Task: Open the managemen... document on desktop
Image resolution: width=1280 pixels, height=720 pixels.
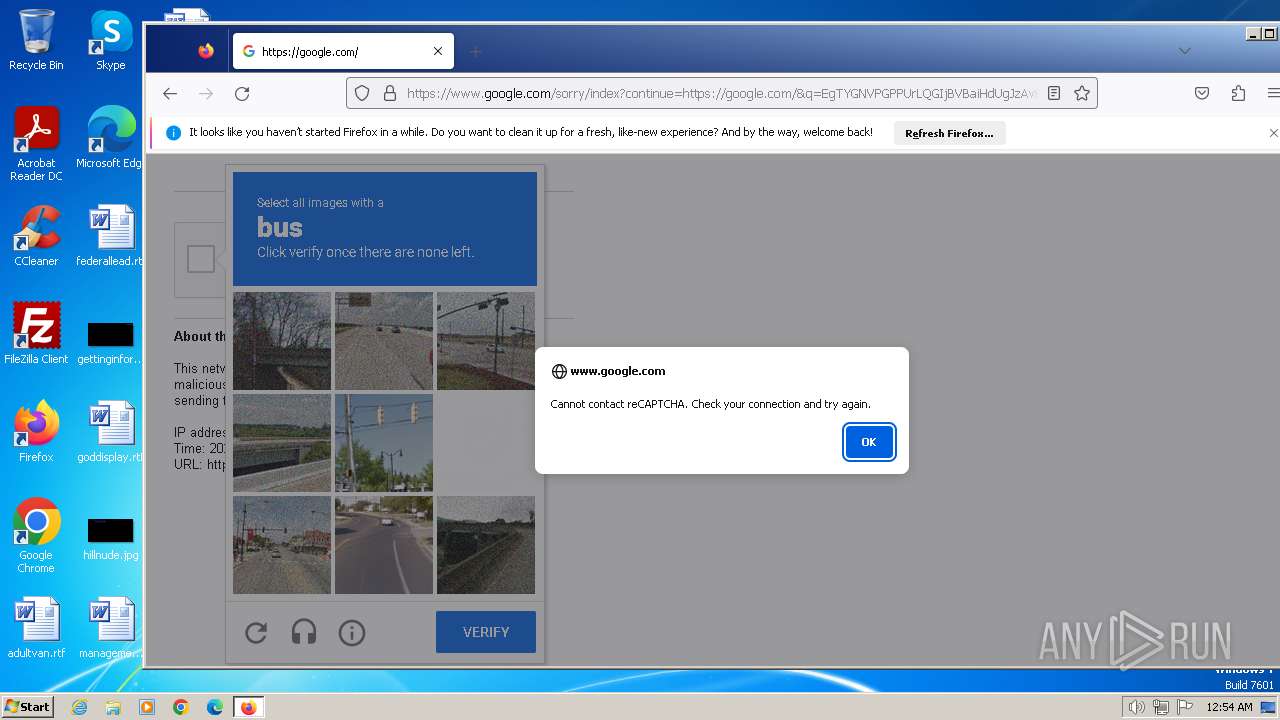Action: click(111, 628)
